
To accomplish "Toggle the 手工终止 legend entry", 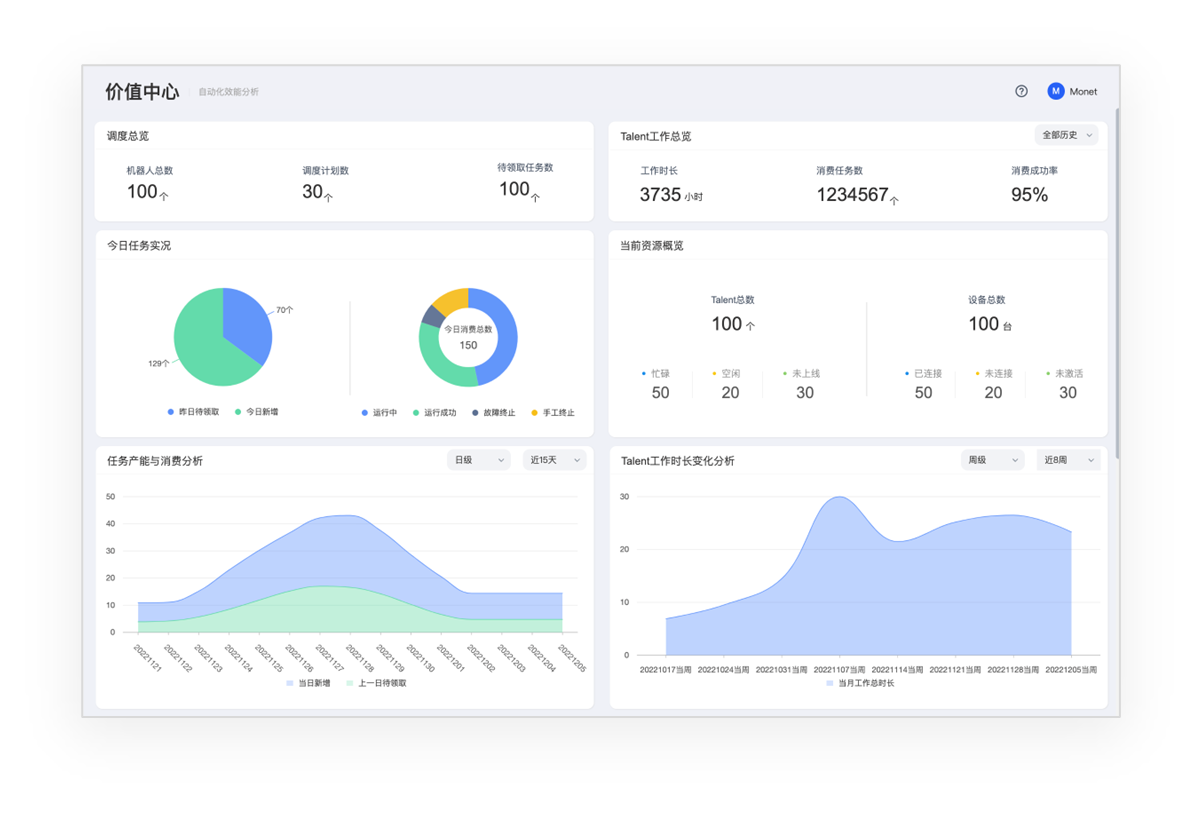I will click(552, 412).
